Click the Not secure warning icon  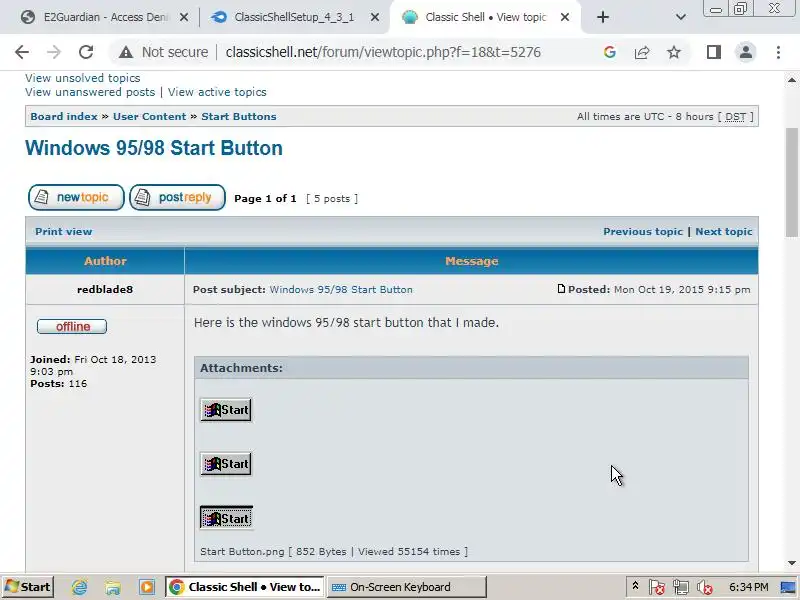click(126, 52)
